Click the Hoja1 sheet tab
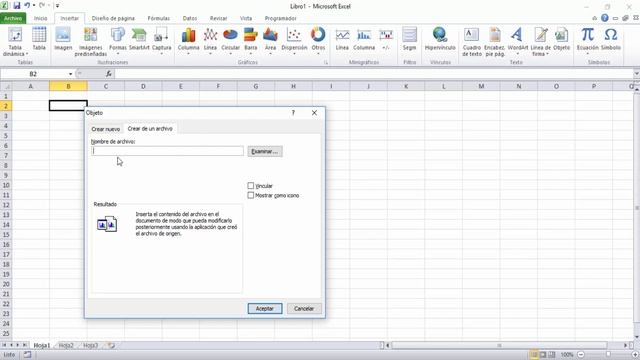 point(42,345)
